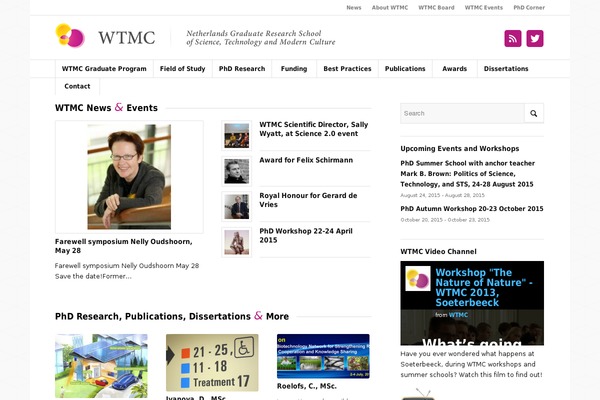Click Farewell symposium excerpt text
Screen dimensions: 600x400
pyautogui.click(x=127, y=271)
